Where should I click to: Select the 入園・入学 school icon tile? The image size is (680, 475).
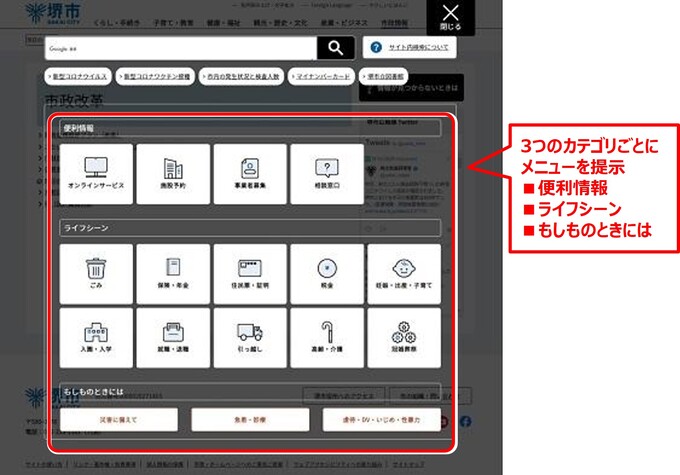[x=97, y=337]
